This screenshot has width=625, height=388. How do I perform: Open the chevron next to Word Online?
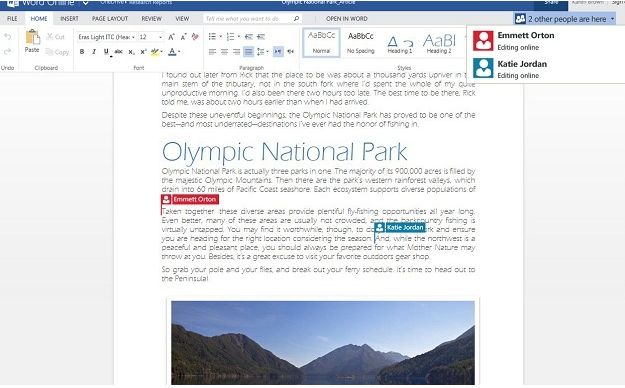tap(85, 3)
